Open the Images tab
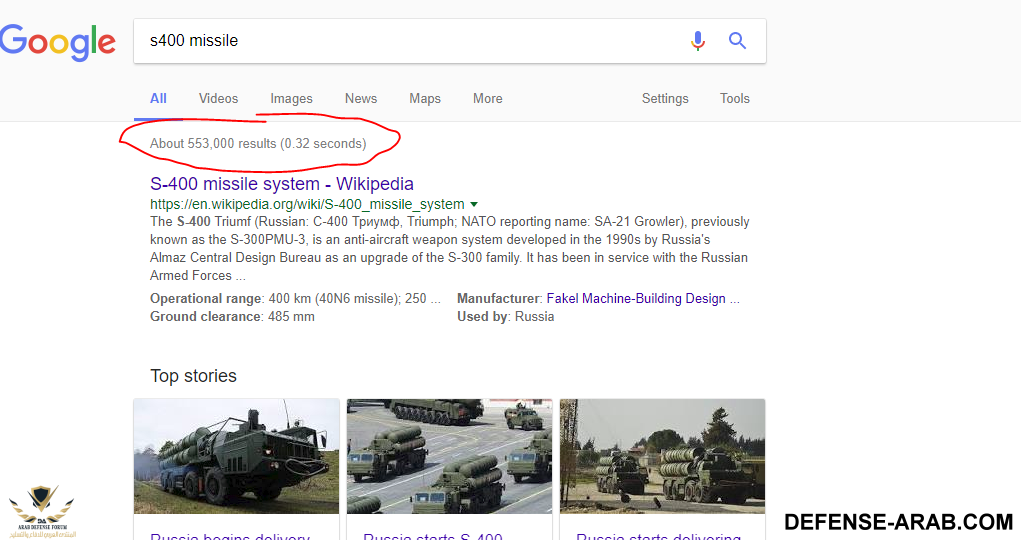 [x=291, y=98]
